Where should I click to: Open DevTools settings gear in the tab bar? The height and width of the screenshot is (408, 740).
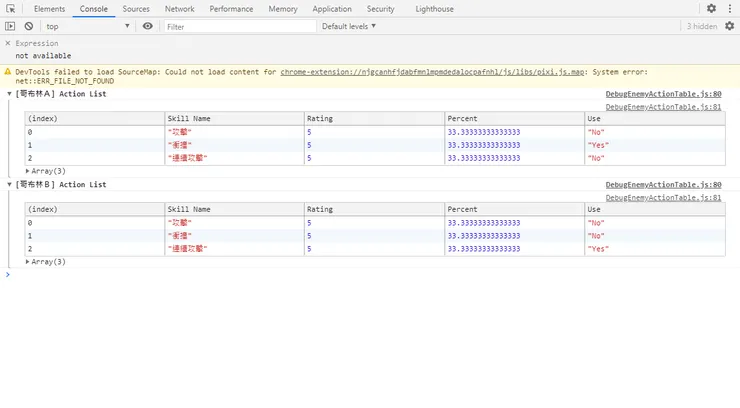click(711, 9)
